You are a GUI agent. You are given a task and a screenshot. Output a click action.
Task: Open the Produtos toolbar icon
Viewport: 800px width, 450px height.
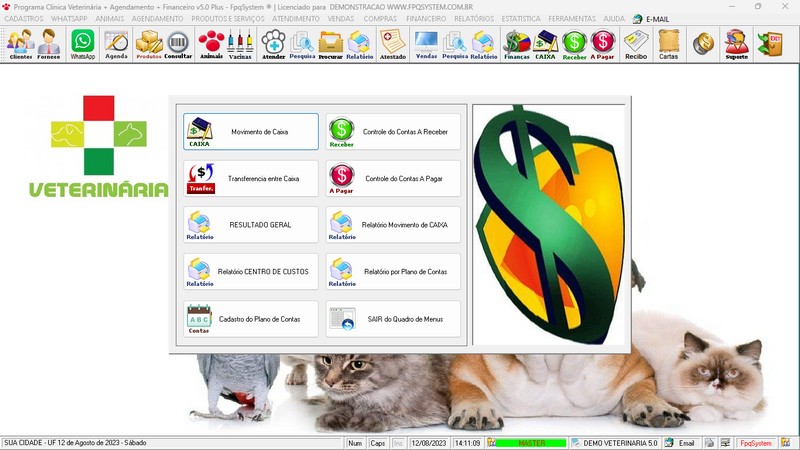click(149, 44)
